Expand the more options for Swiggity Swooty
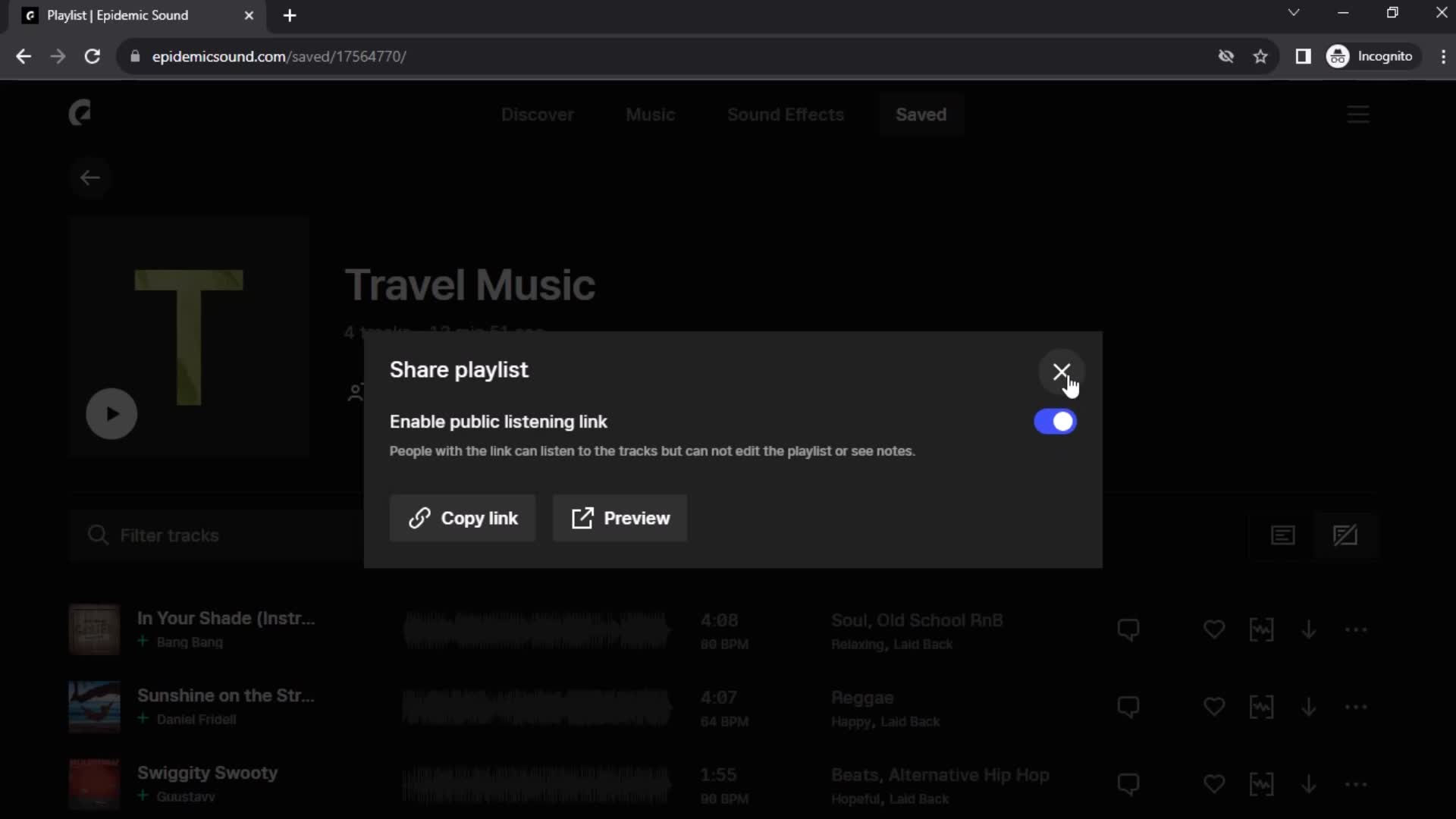 point(1357,784)
